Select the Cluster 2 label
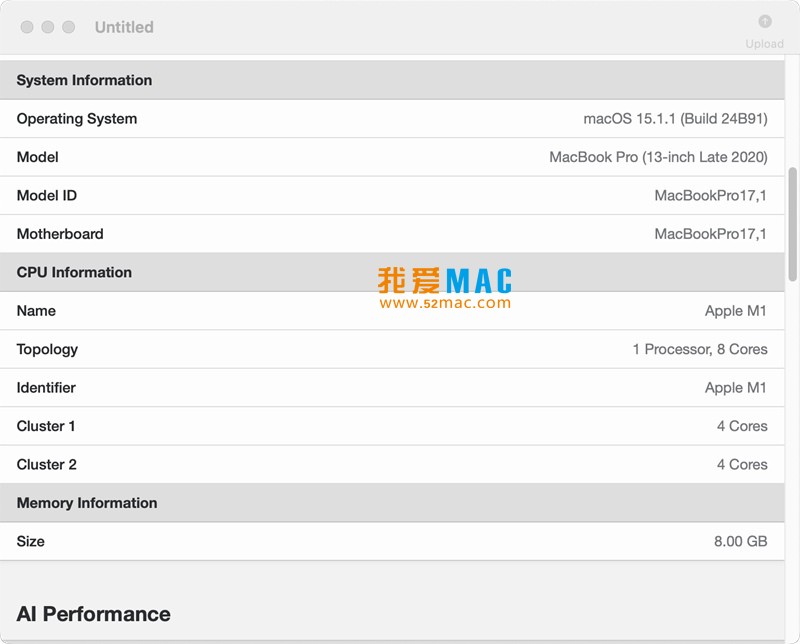This screenshot has height=644, width=800. 46,464
